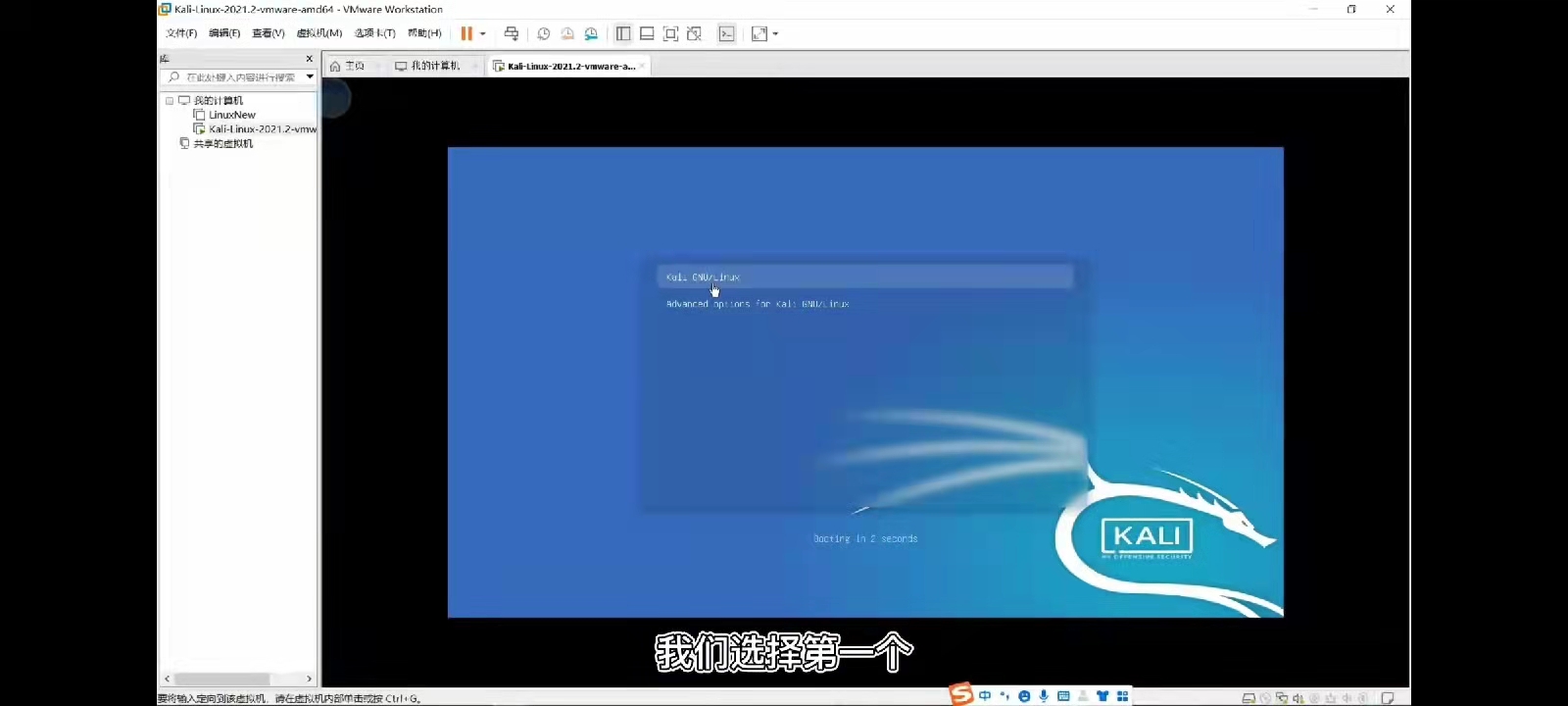This screenshot has width=1568, height=706.
Task: Collapse the 我的计算机 tree node
Action: point(170,101)
